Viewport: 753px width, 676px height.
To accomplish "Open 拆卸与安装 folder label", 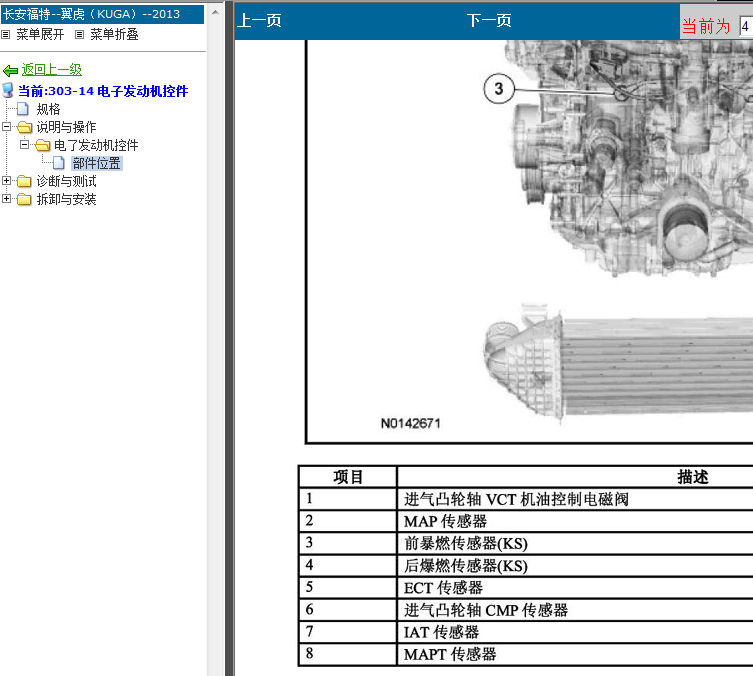I will tap(66, 199).
